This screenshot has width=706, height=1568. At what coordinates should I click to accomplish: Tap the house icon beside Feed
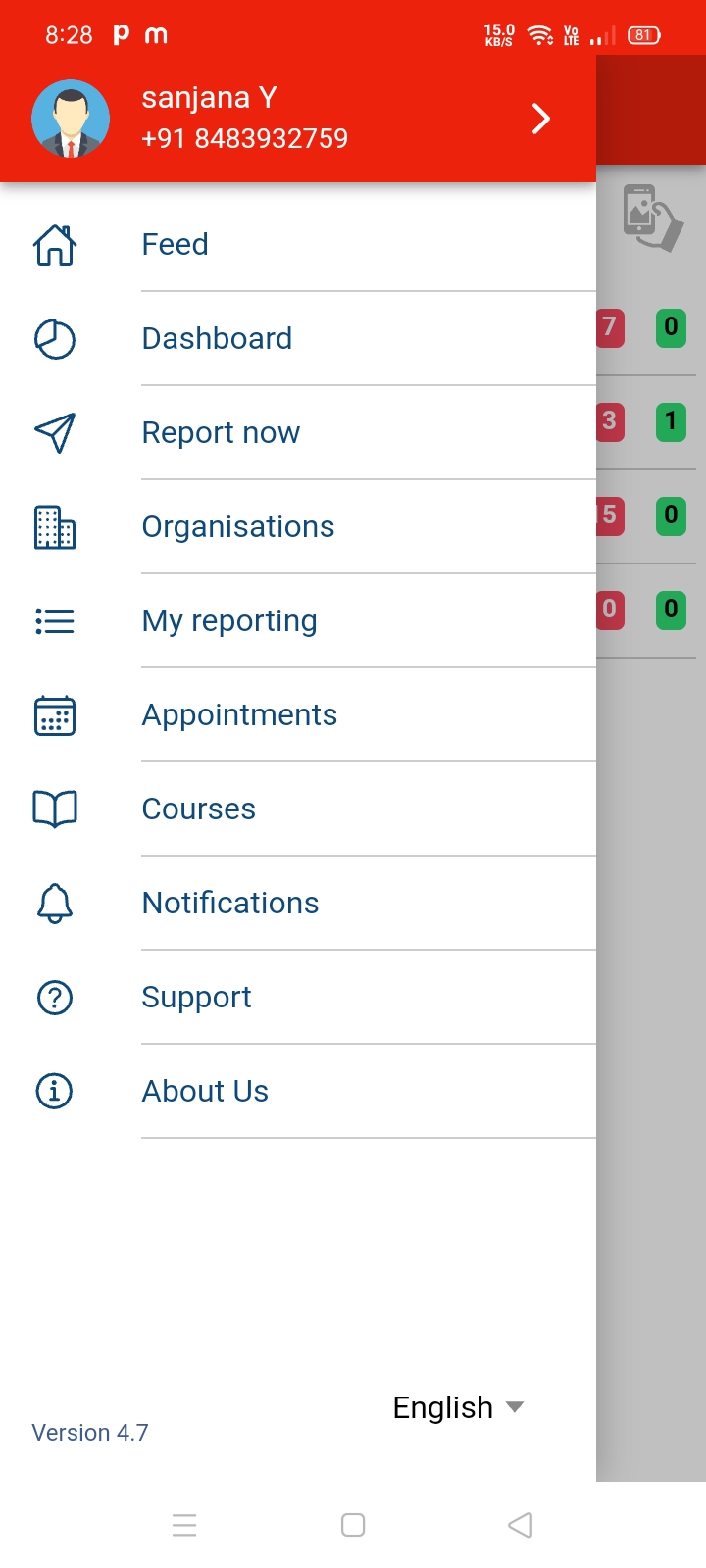pyautogui.click(x=55, y=245)
